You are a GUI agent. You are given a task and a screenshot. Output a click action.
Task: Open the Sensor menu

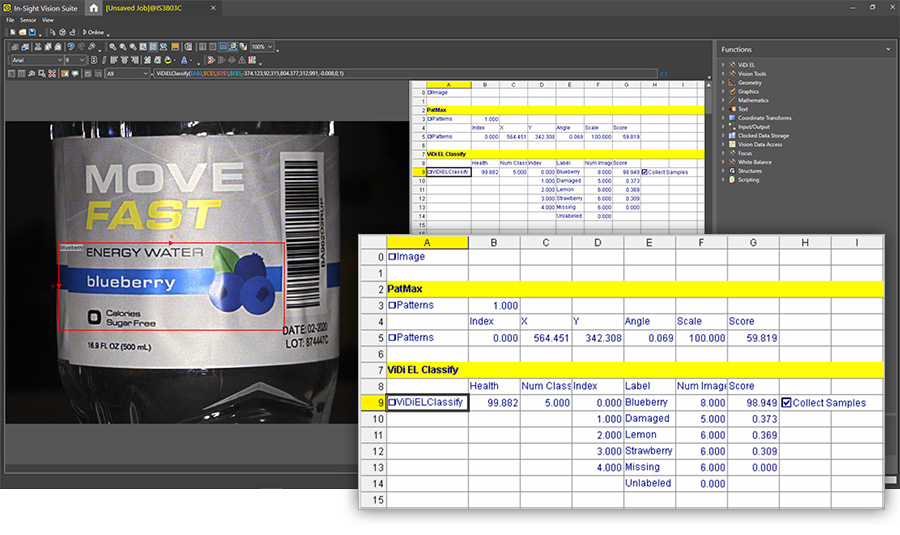[28, 20]
